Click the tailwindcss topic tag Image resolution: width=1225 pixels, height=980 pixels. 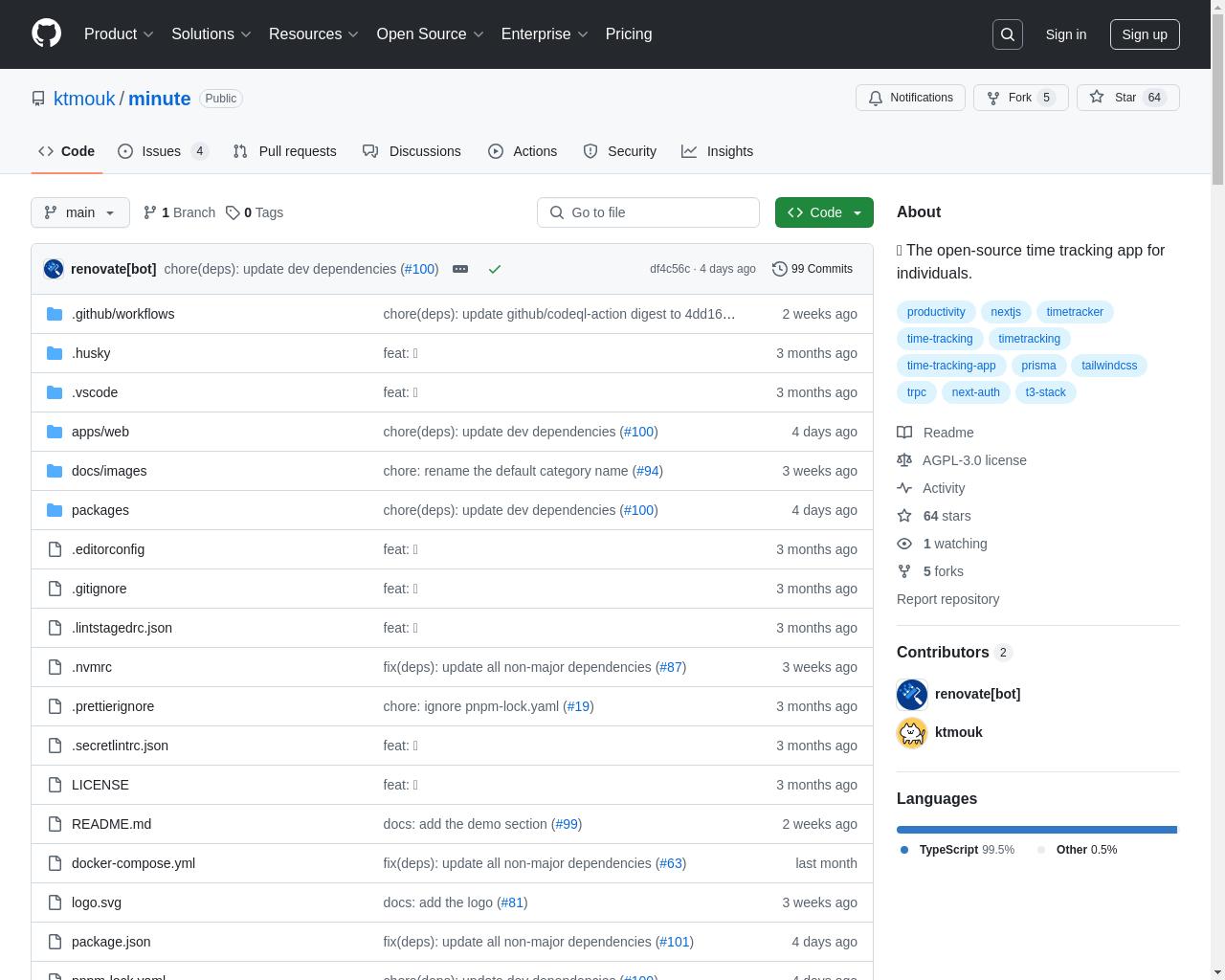(1109, 366)
